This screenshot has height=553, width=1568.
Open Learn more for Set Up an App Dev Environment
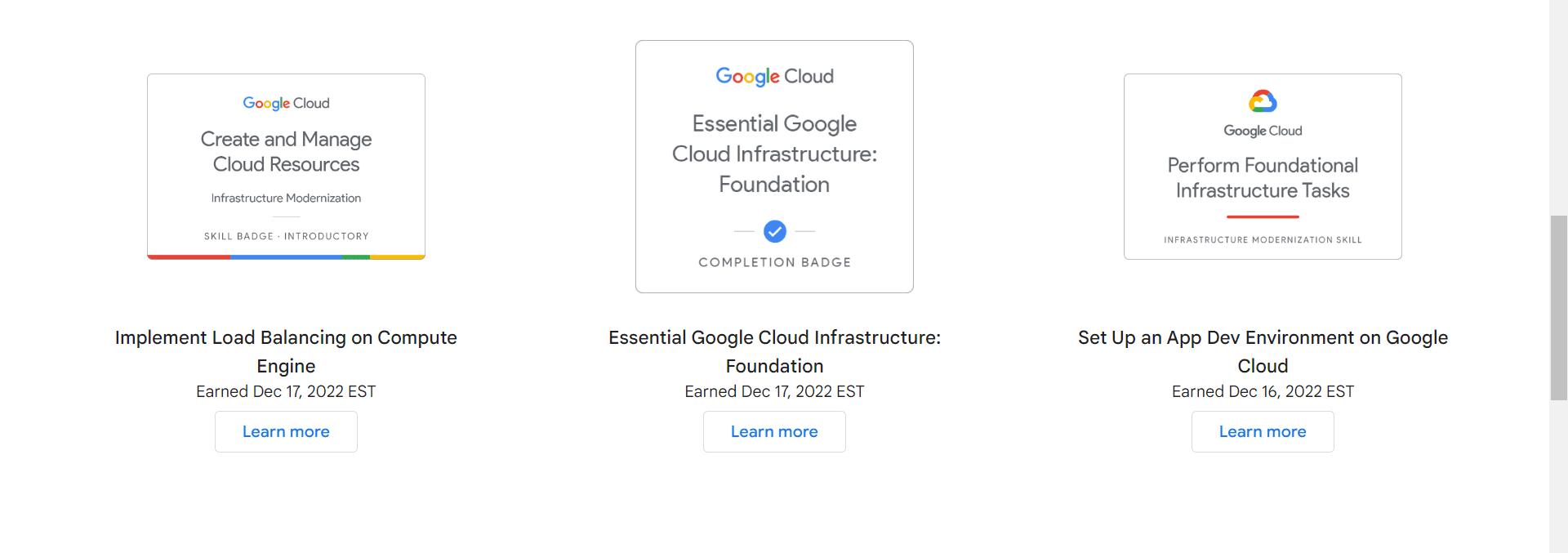click(x=1263, y=431)
